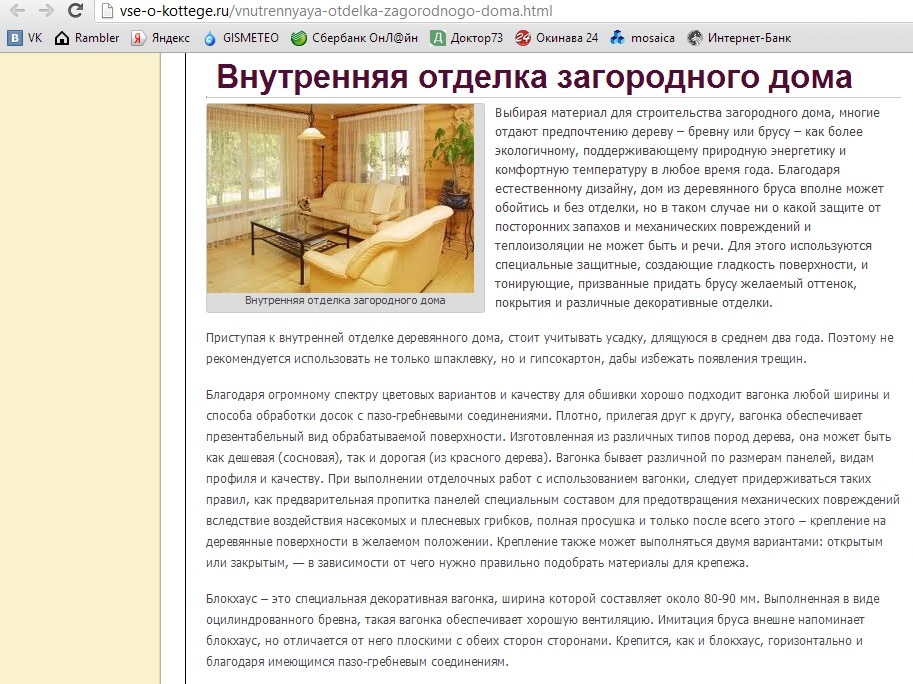Open the mosaica bookmark
The width and height of the screenshot is (913, 684).
click(642, 38)
